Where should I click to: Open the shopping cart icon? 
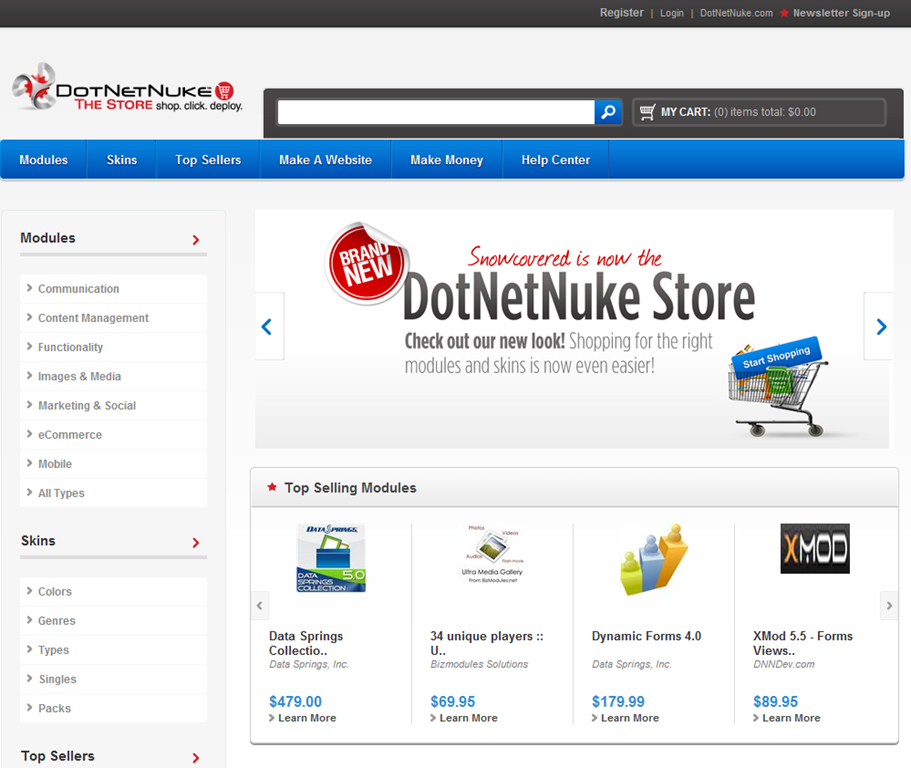[x=647, y=112]
